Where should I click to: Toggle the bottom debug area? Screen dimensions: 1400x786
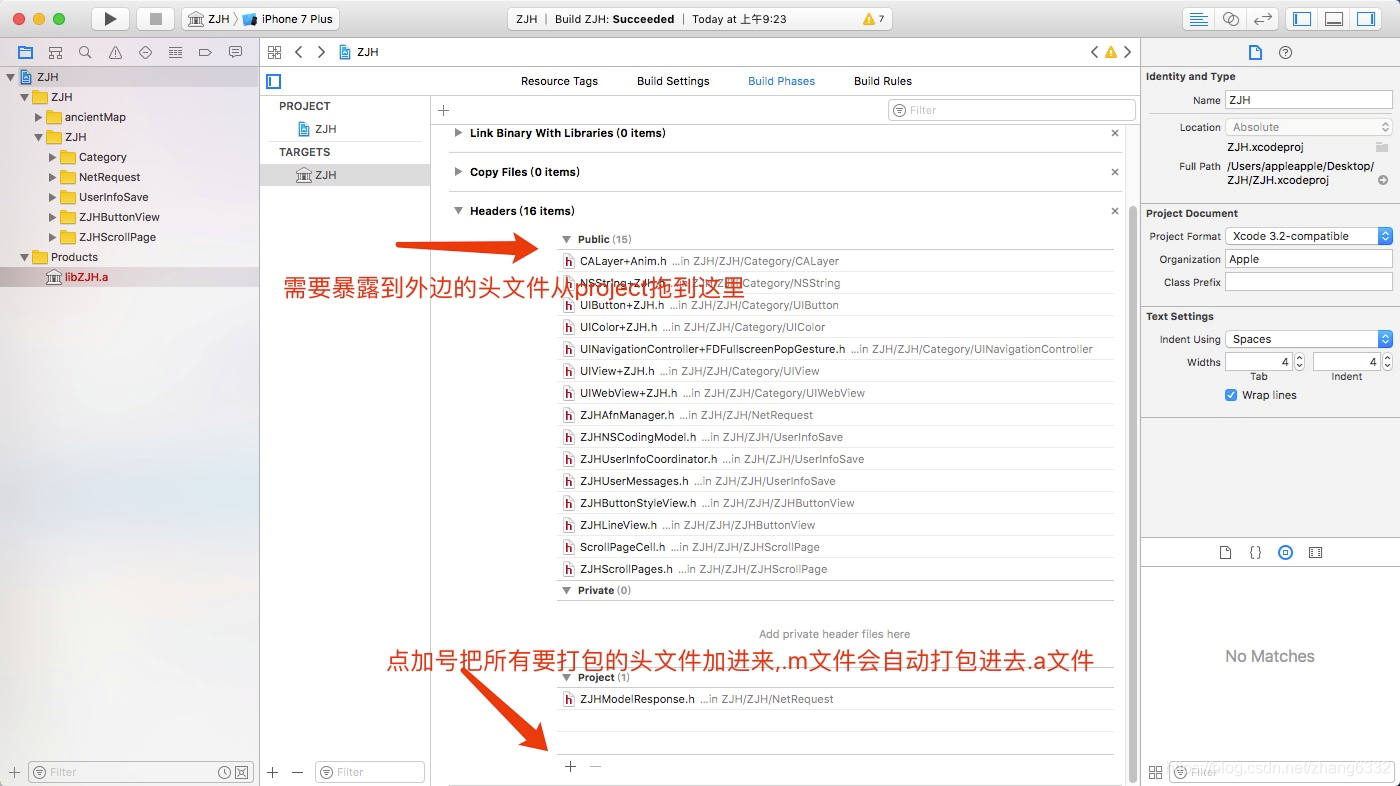pos(1334,19)
